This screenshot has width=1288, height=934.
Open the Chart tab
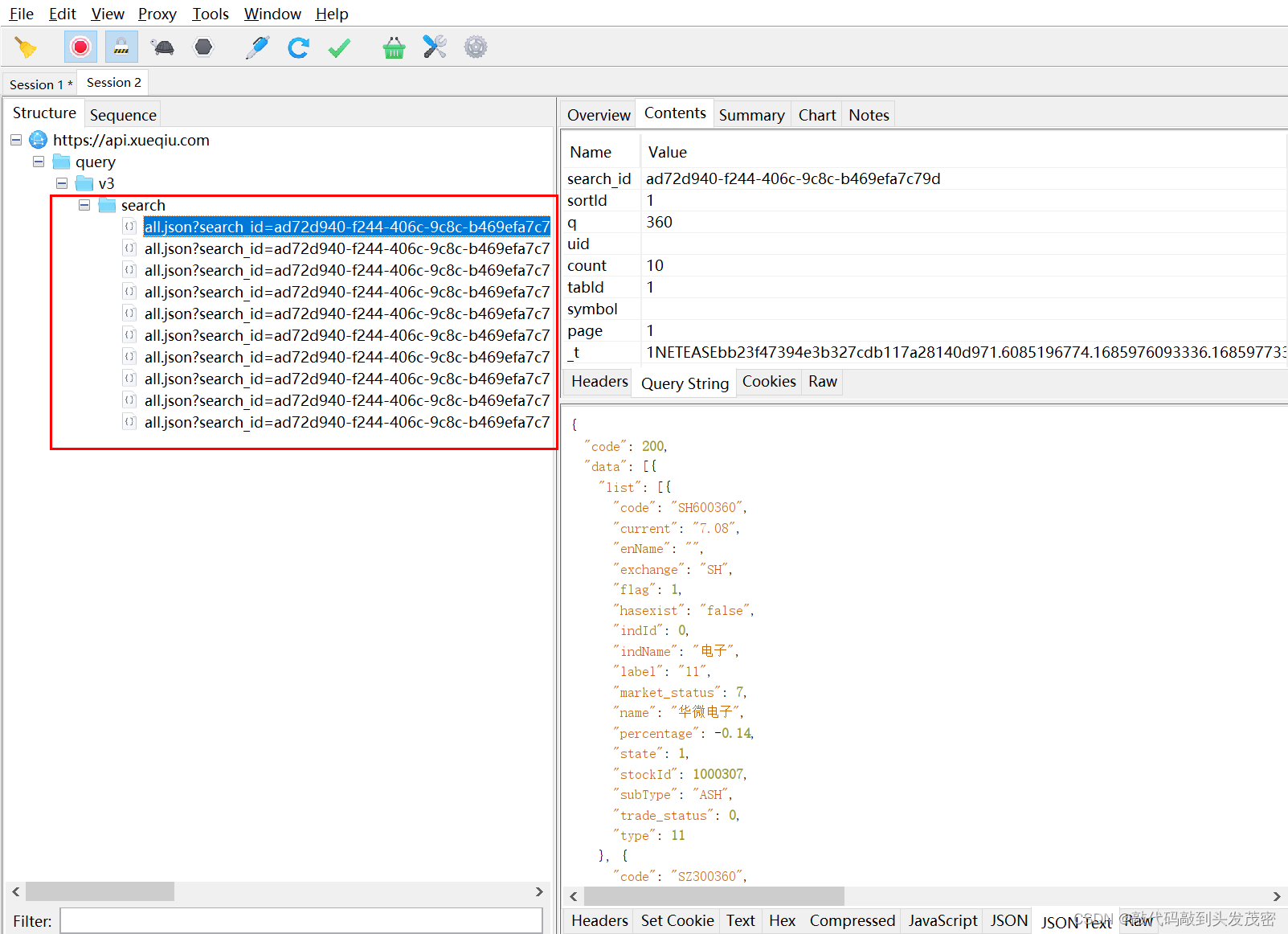pos(817,115)
